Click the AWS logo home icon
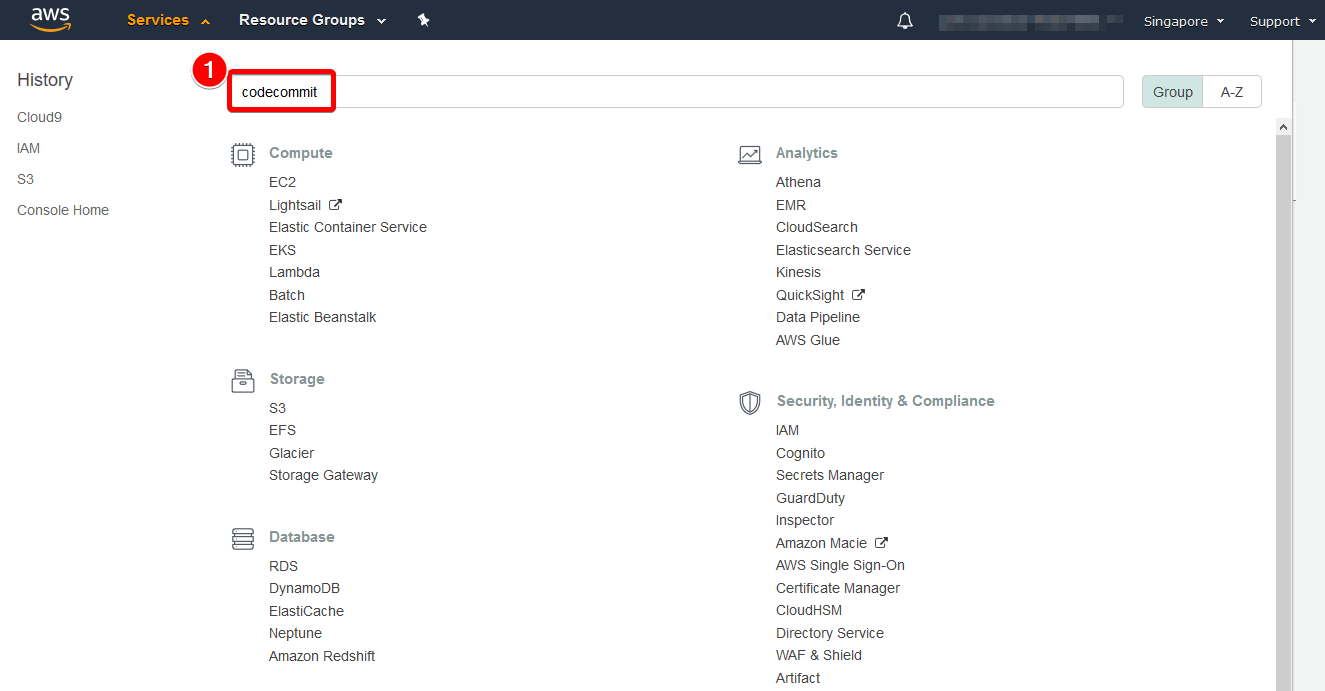 click(50, 19)
